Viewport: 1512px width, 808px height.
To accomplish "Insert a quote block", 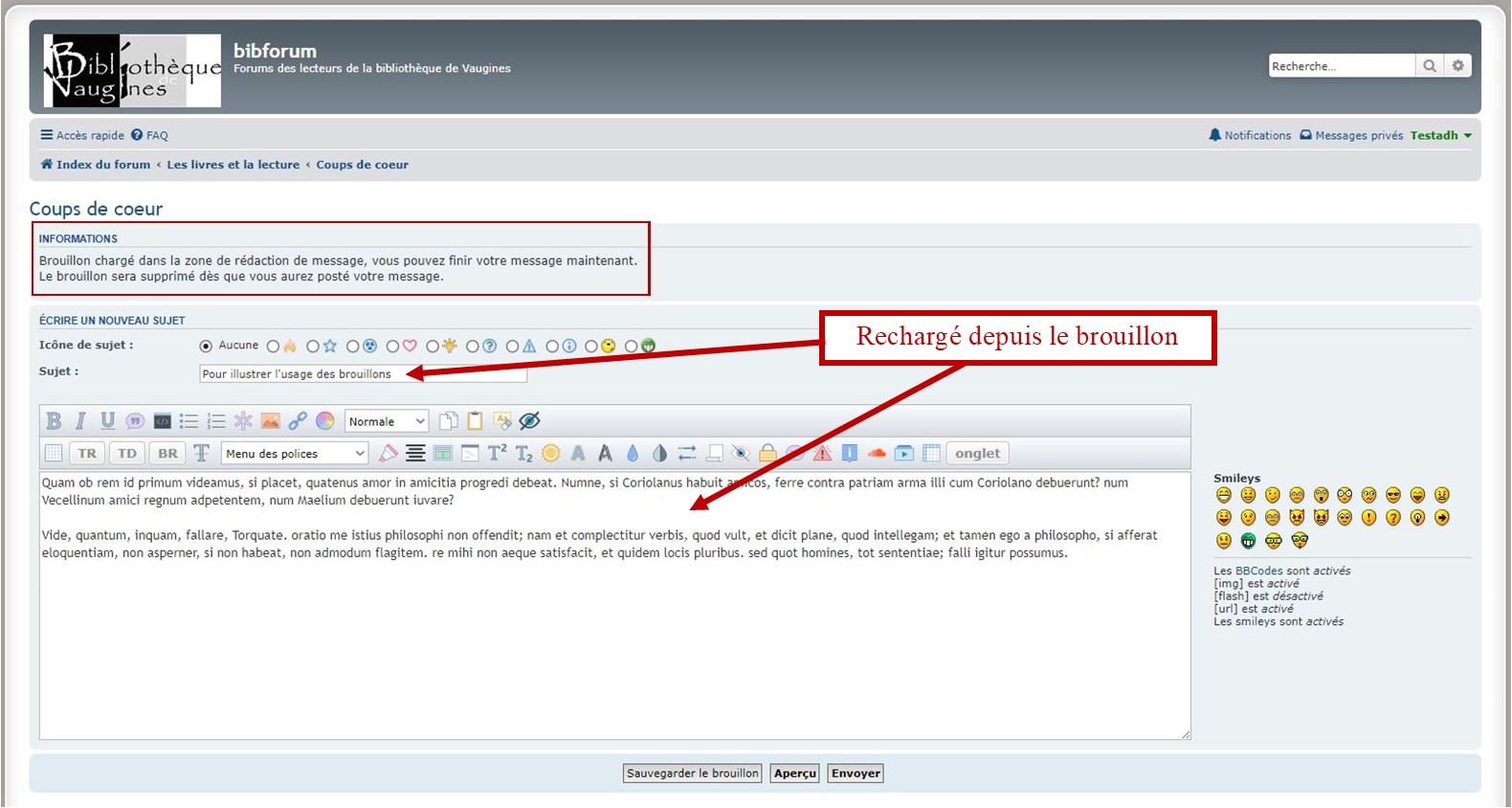I will (x=135, y=421).
